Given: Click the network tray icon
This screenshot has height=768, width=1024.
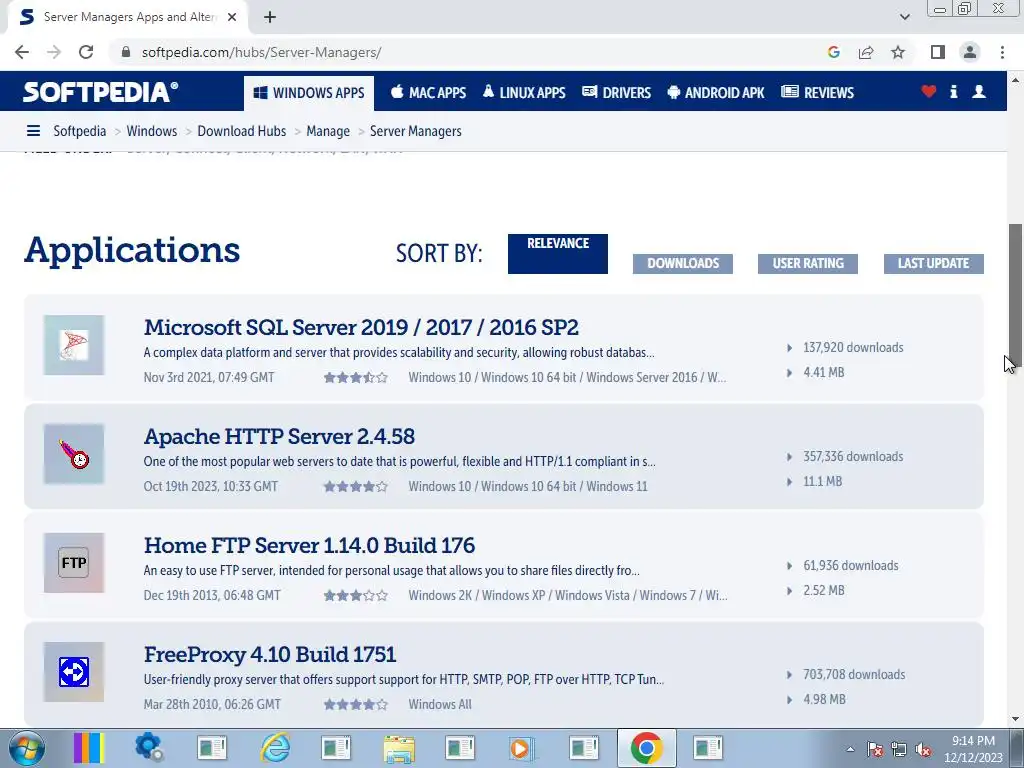Looking at the screenshot, I should 899,750.
